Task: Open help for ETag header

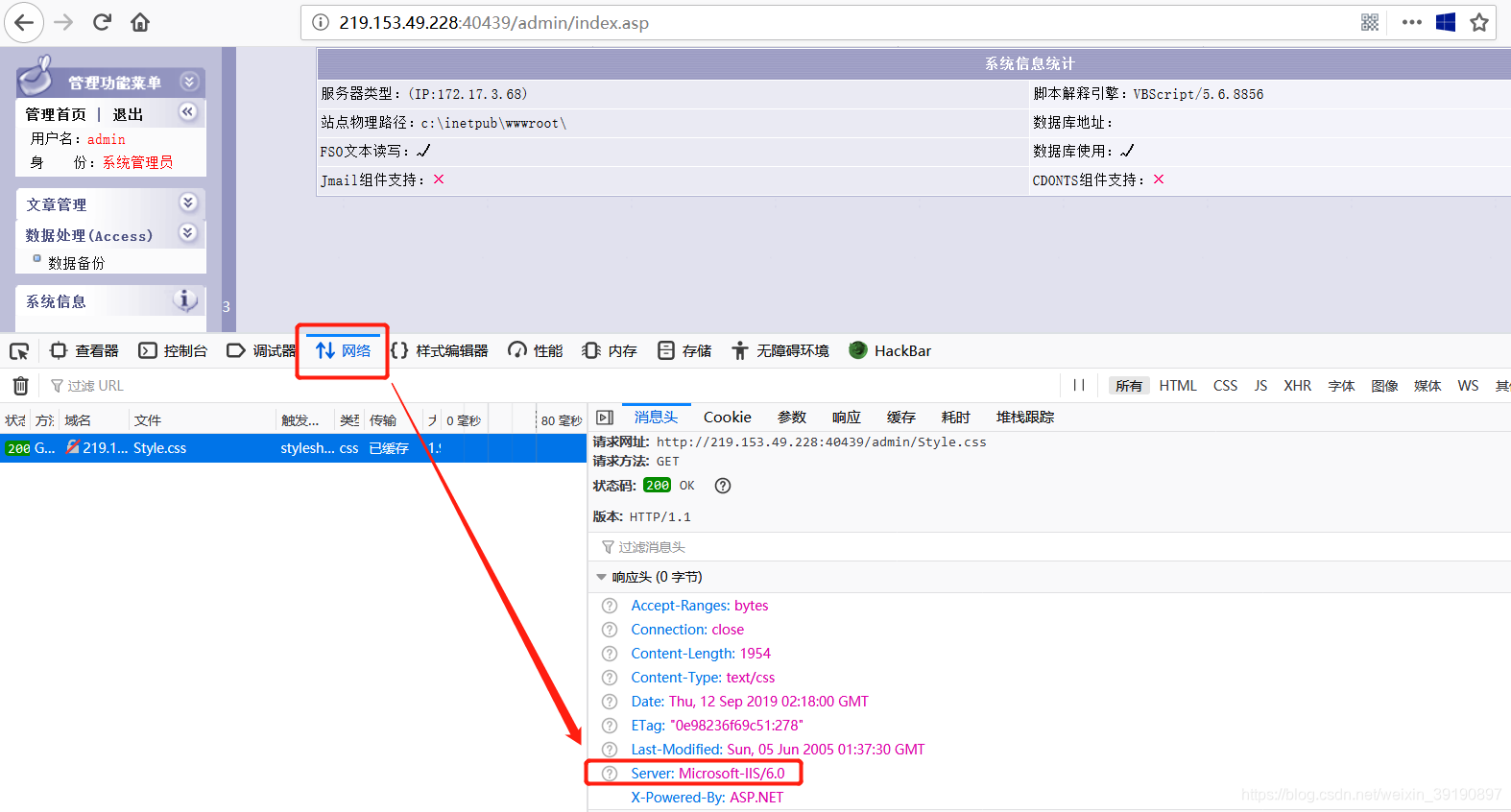Action: [610, 726]
